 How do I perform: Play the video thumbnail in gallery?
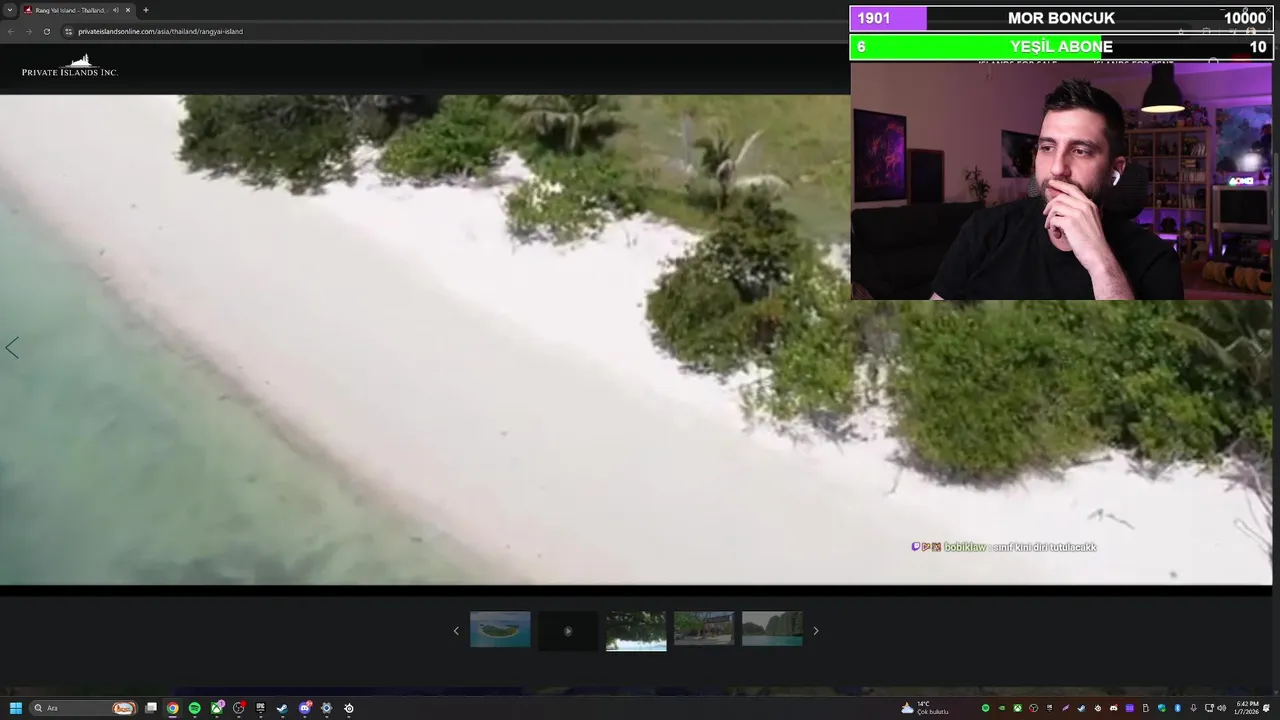(568, 630)
